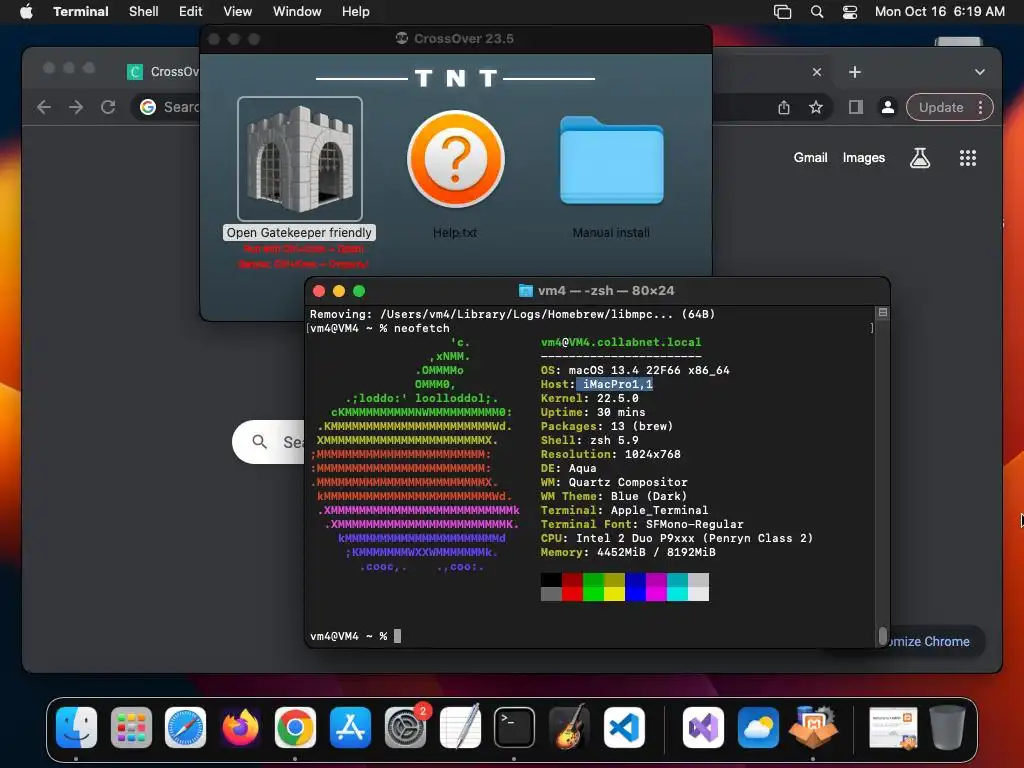Click the CPU line in neofetch output
This screenshot has height=768, width=1024.
pos(677,538)
